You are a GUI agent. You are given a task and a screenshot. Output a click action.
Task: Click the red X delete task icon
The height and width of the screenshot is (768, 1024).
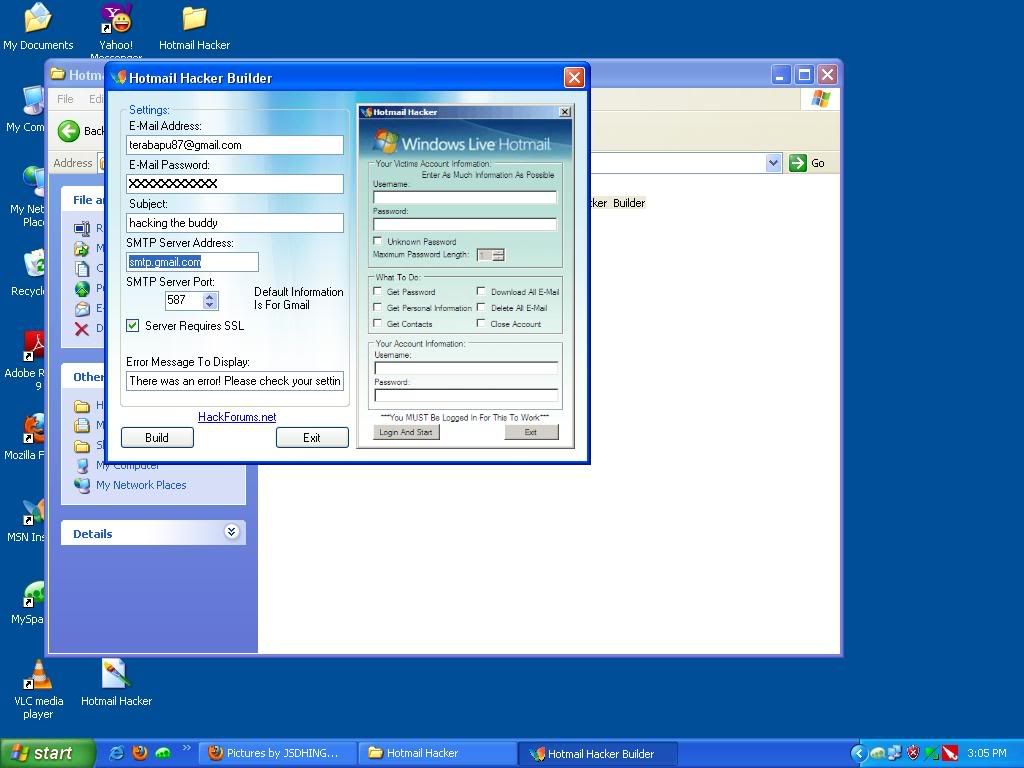click(x=82, y=328)
